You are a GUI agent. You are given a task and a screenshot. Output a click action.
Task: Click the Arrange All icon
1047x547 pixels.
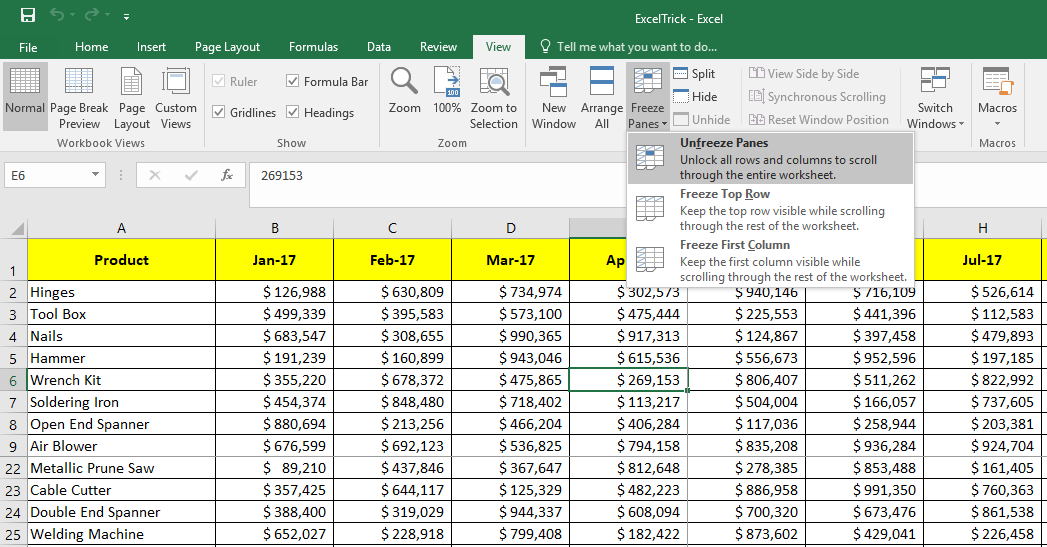[x=602, y=97]
